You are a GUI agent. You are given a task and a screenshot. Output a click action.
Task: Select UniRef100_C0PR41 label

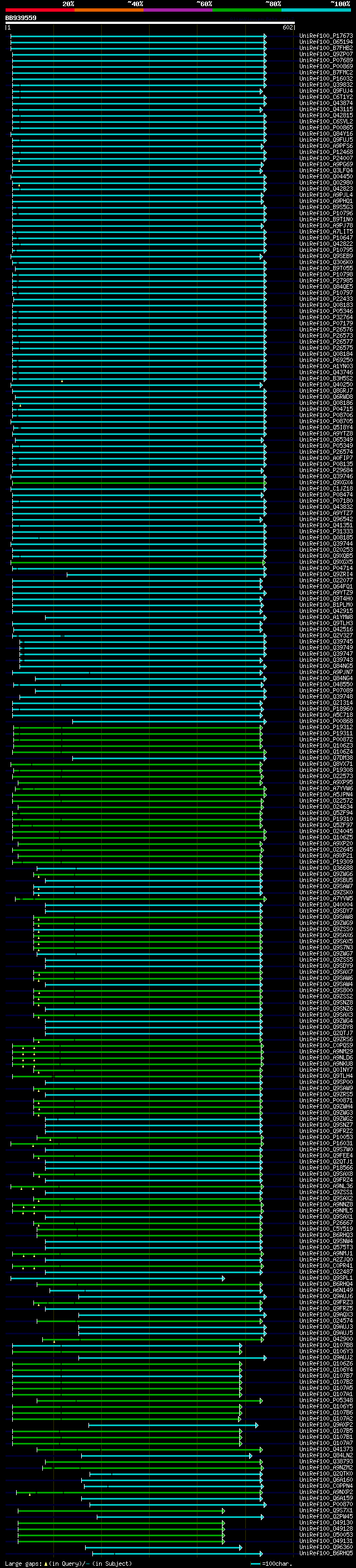326,1265
